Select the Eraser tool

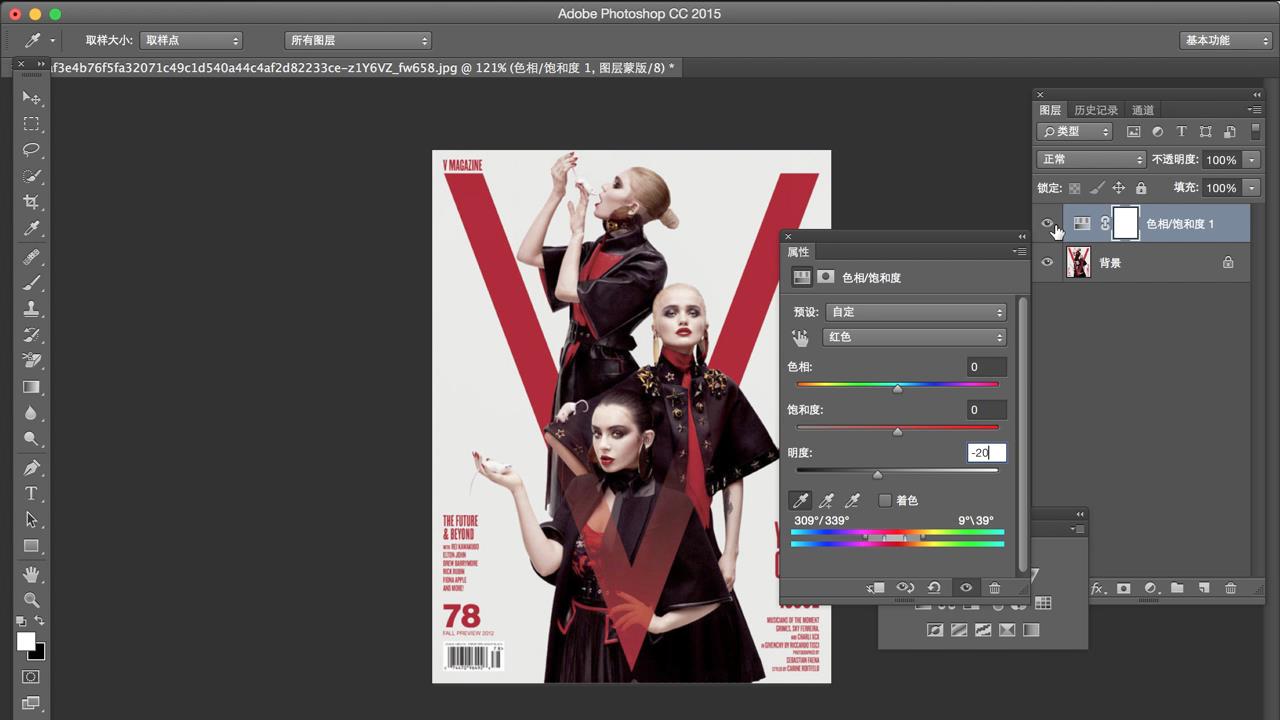coord(31,361)
